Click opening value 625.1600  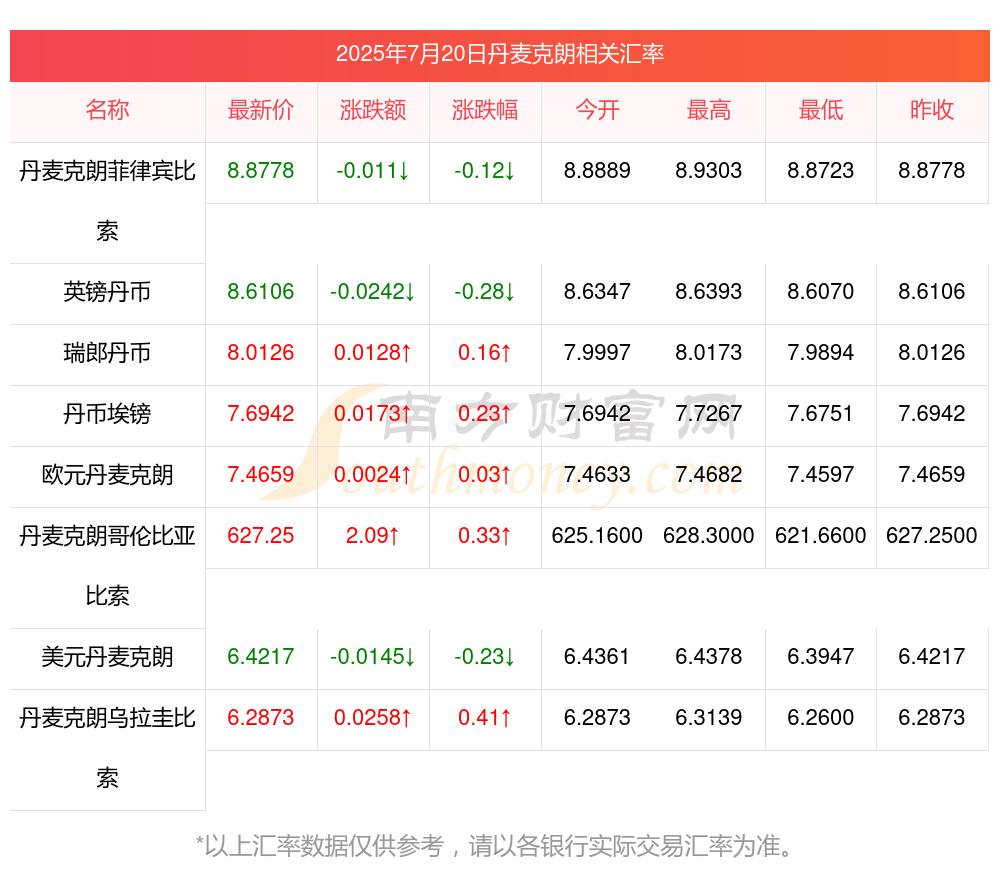[597, 536]
